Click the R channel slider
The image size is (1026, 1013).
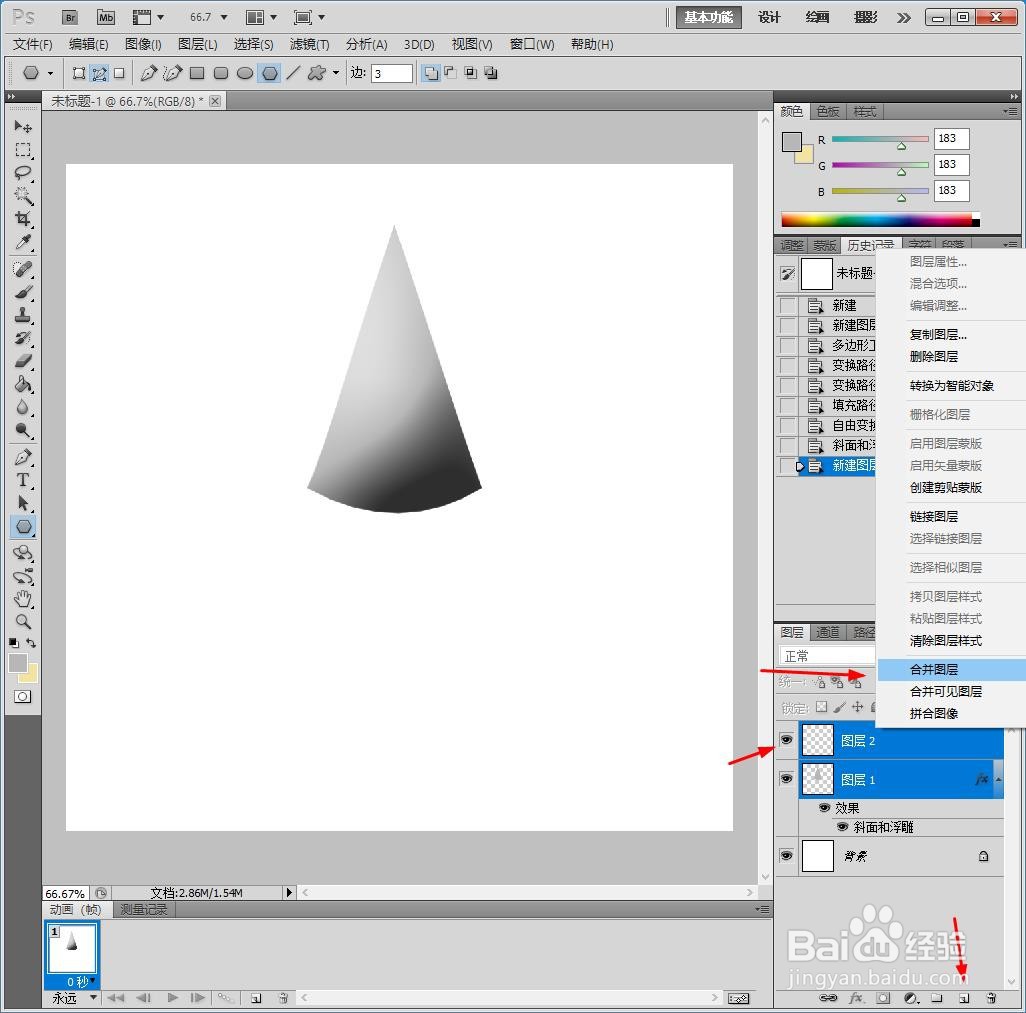point(880,139)
